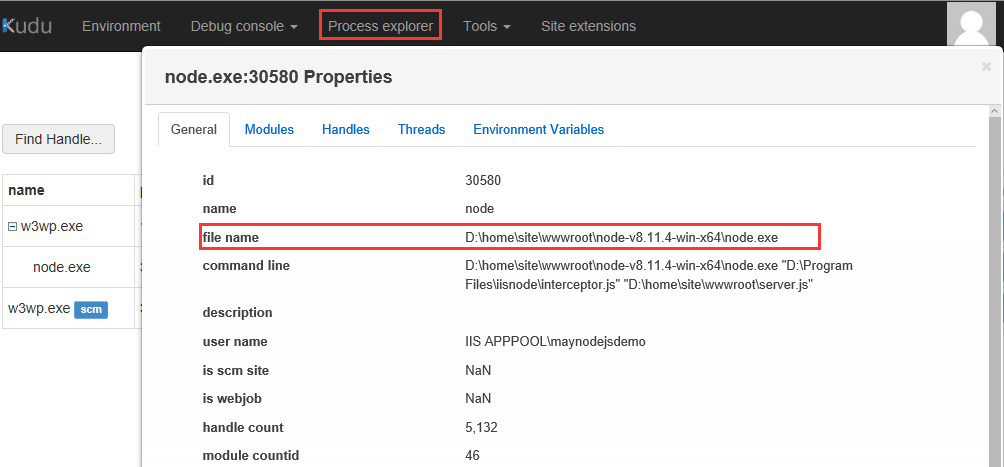The height and width of the screenshot is (467, 1004).
Task: Go to Process explorer
Action: 381,26
